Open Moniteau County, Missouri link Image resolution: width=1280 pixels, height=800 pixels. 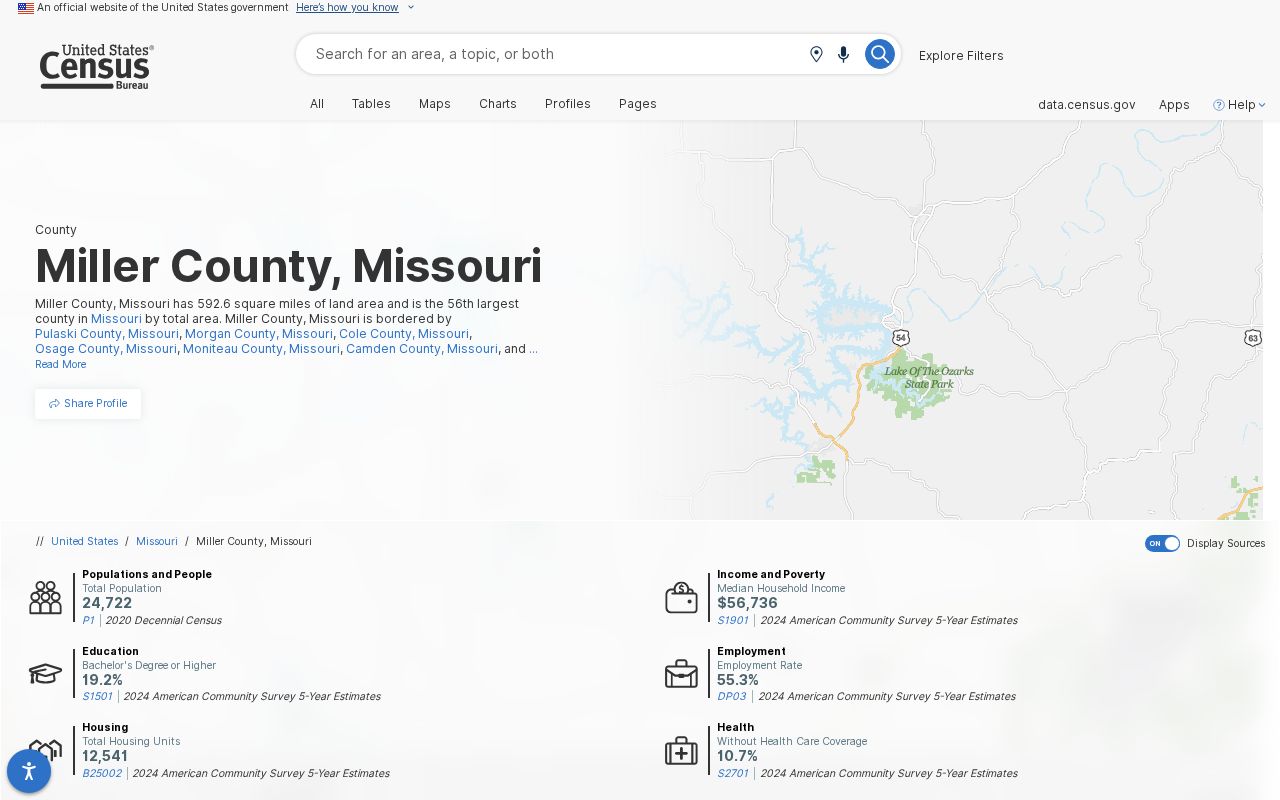(261, 349)
